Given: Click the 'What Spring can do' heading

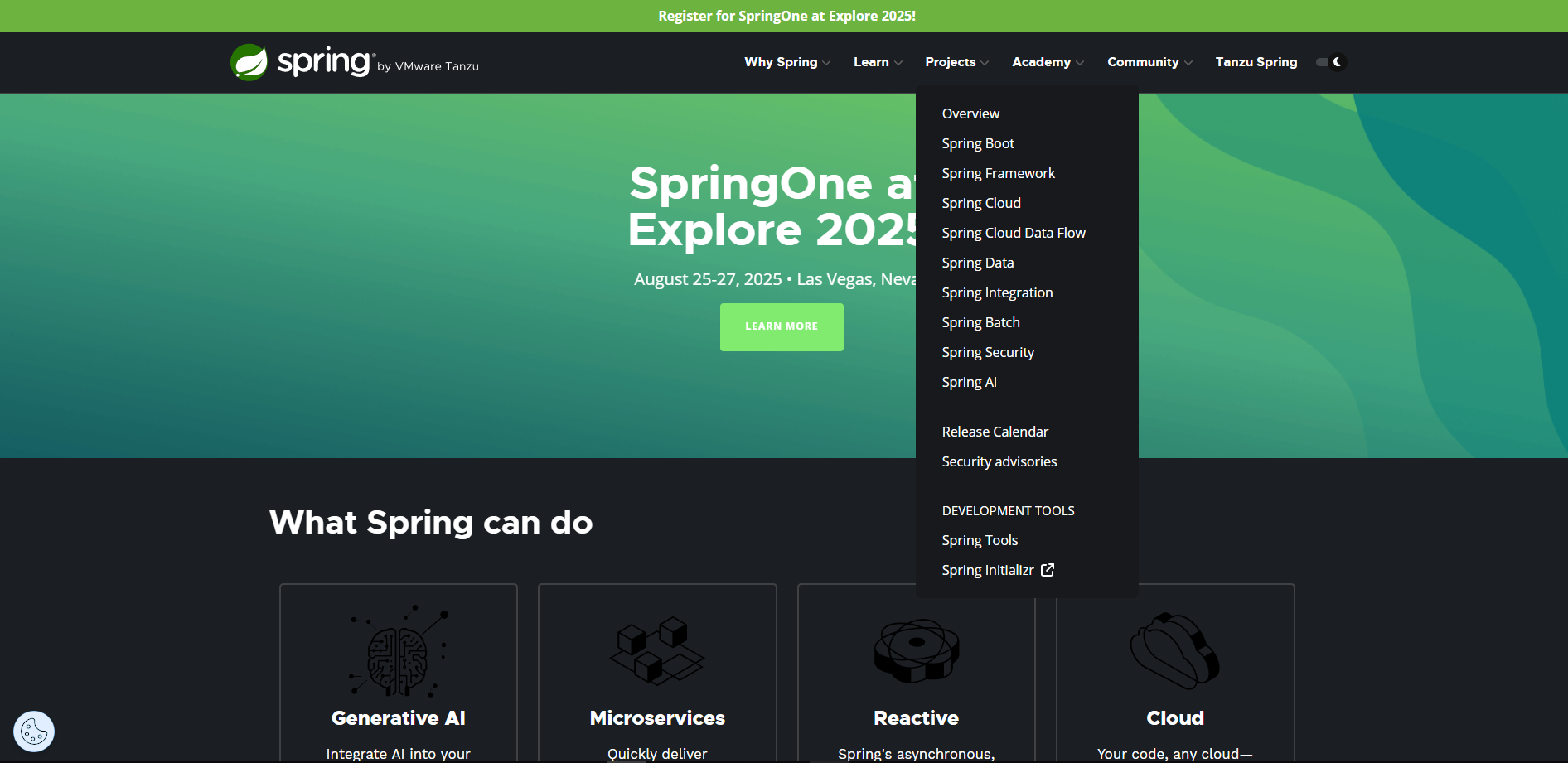Looking at the screenshot, I should 431,523.
